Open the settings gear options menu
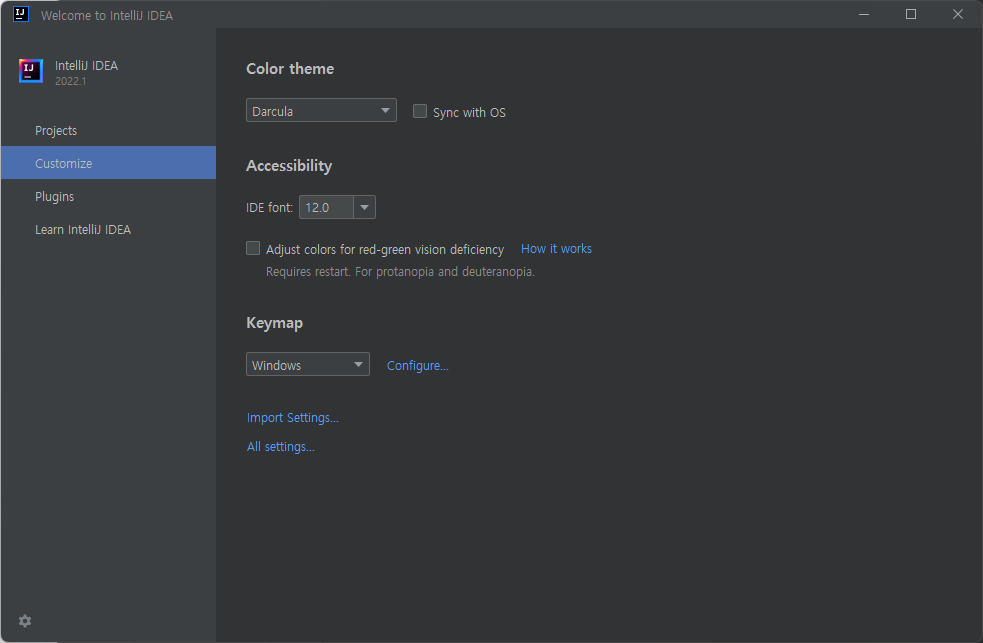This screenshot has height=643, width=983. [25, 620]
